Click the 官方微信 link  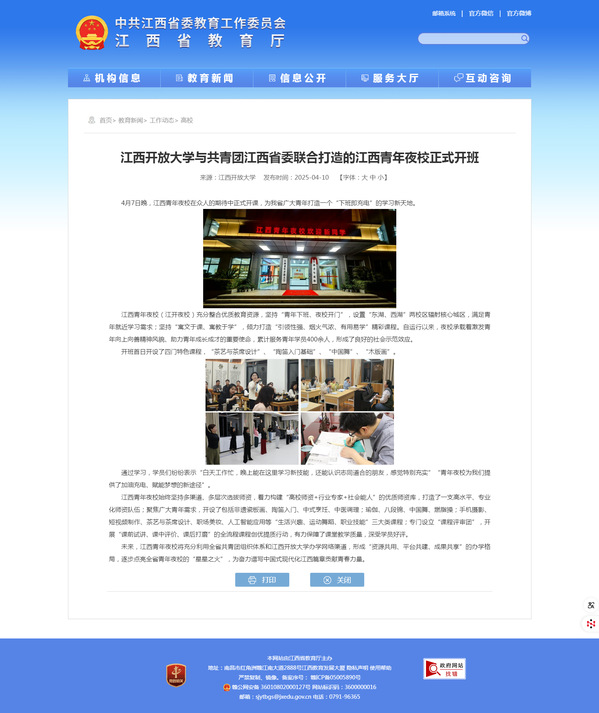[x=481, y=14]
